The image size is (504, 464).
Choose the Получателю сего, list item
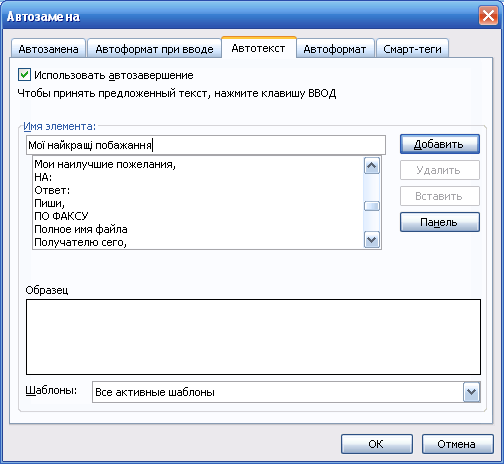pyautogui.click(x=81, y=242)
